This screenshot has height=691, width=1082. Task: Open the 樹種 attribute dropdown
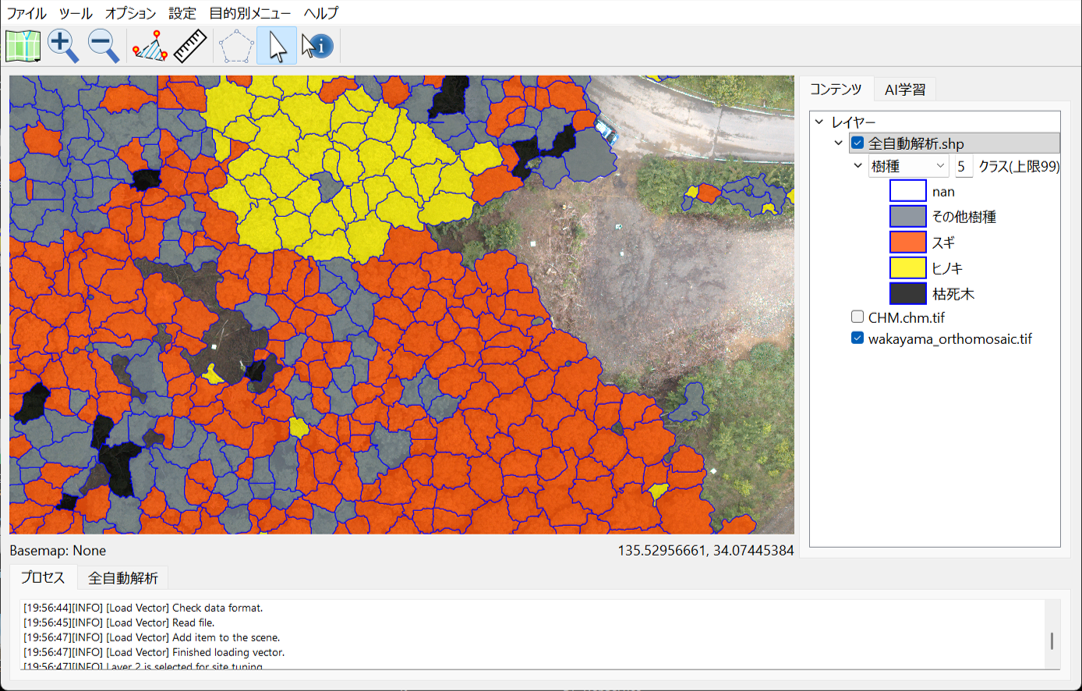(908, 166)
